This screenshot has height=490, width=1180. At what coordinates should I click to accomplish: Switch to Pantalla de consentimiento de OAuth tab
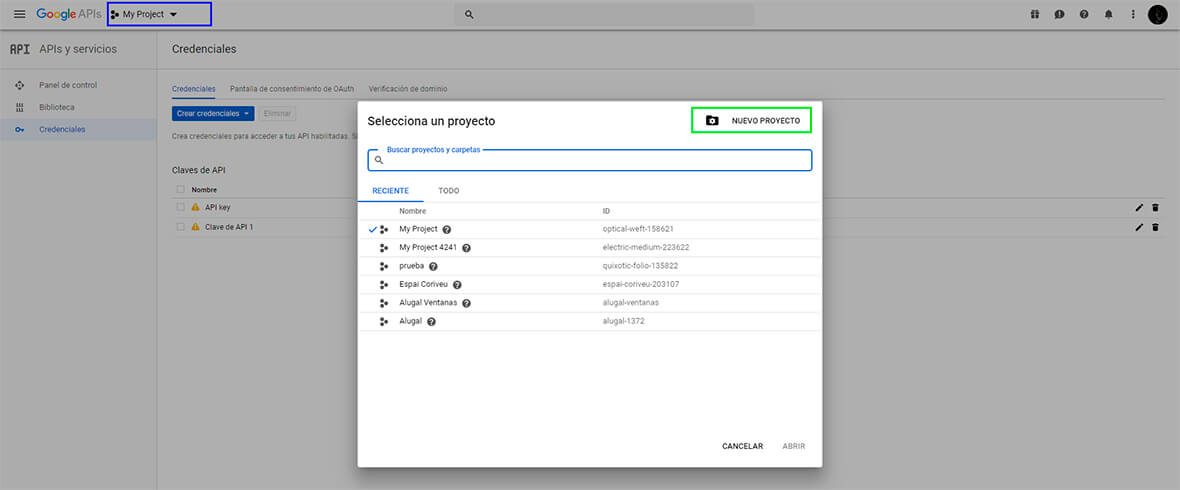292,89
